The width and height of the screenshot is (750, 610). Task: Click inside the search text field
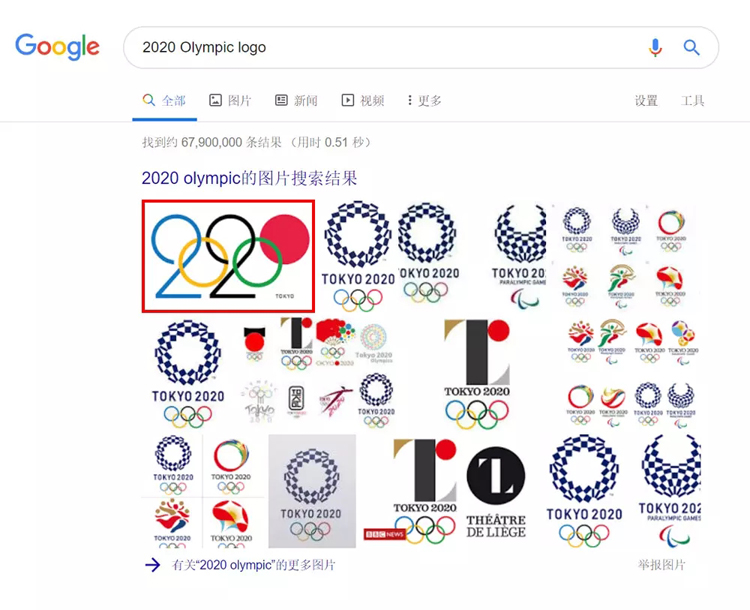tap(380, 47)
